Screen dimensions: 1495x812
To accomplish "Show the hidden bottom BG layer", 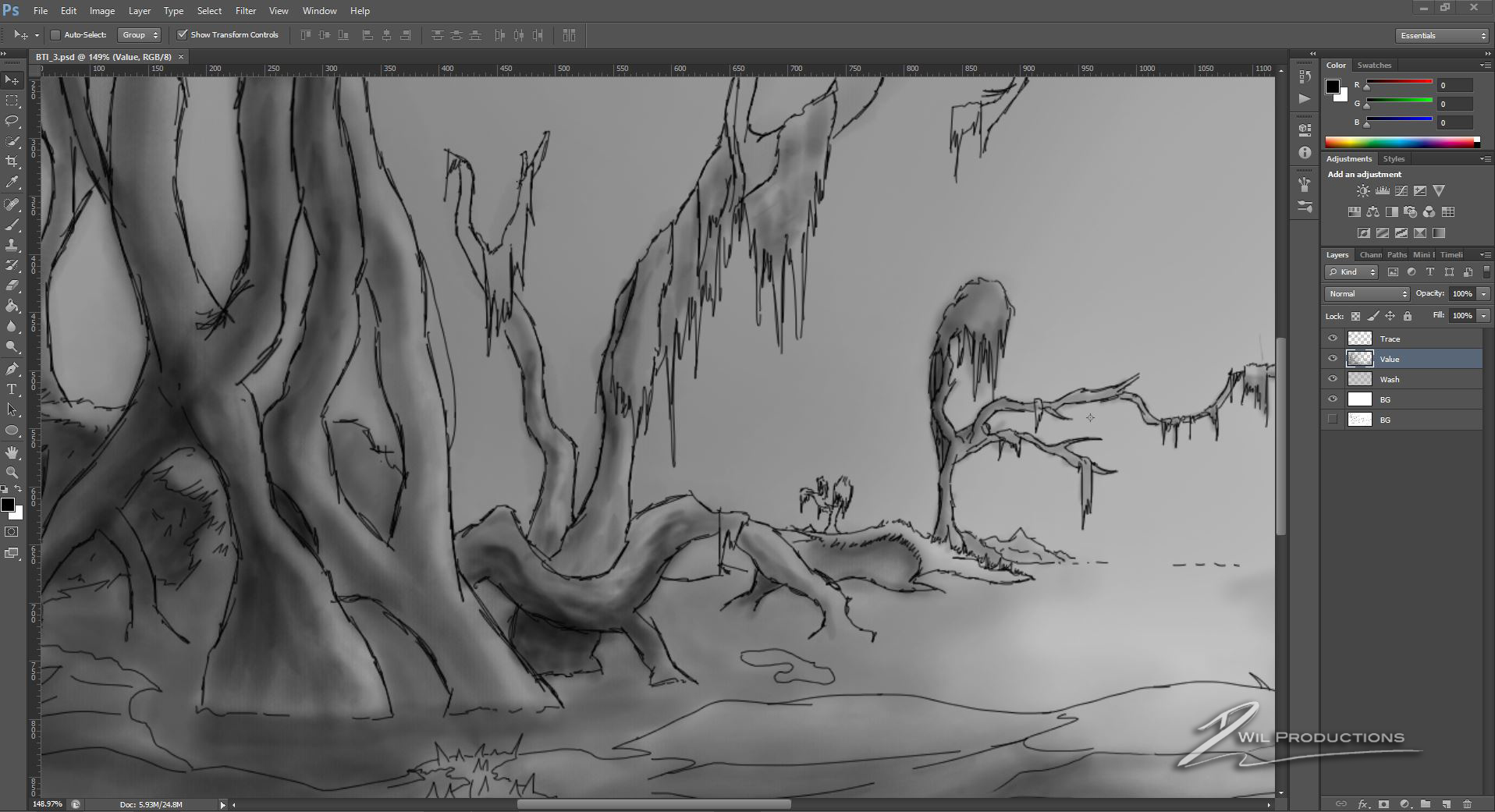I will tap(1333, 420).
